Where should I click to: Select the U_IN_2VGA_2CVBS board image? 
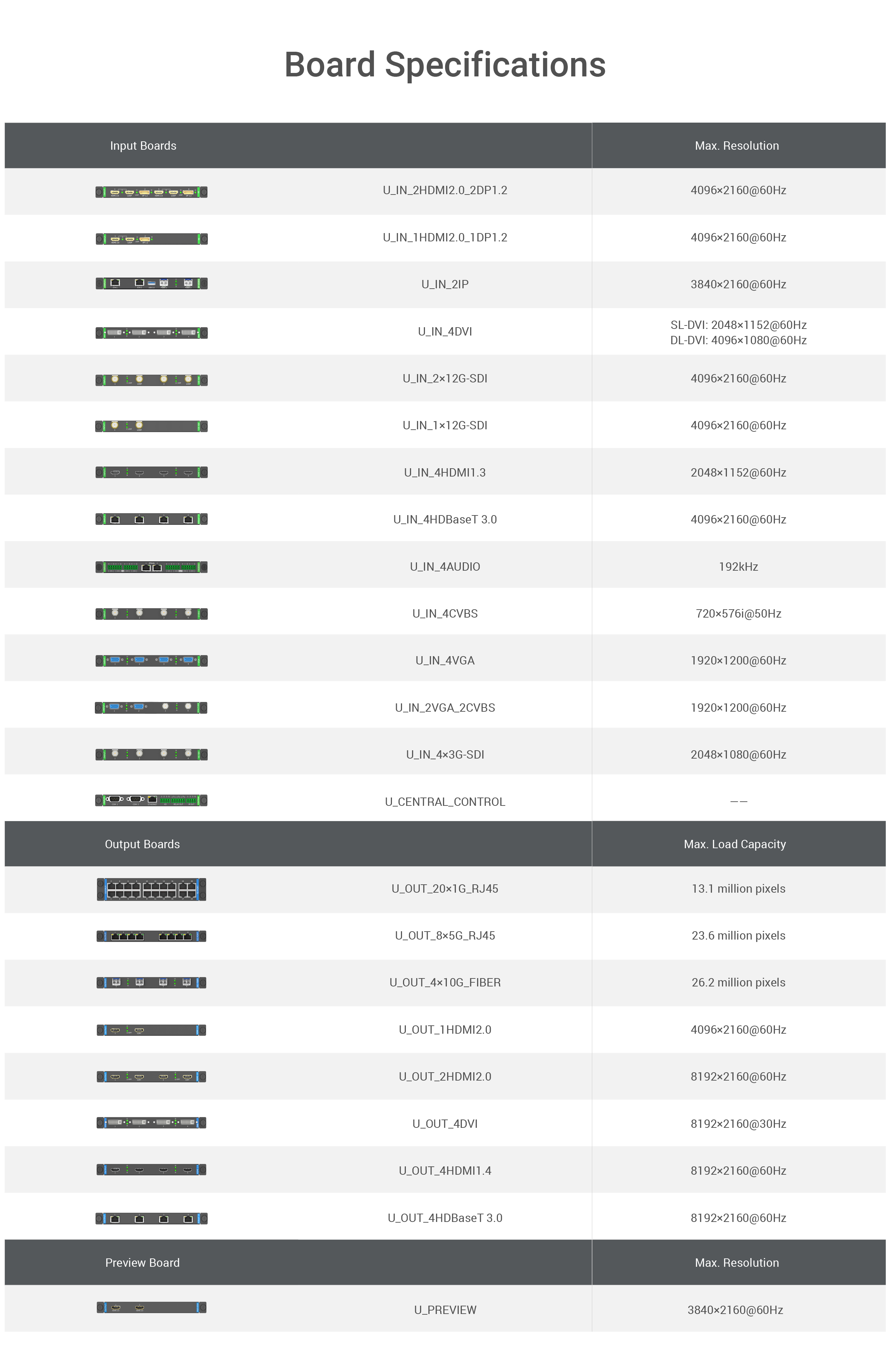tap(151, 707)
